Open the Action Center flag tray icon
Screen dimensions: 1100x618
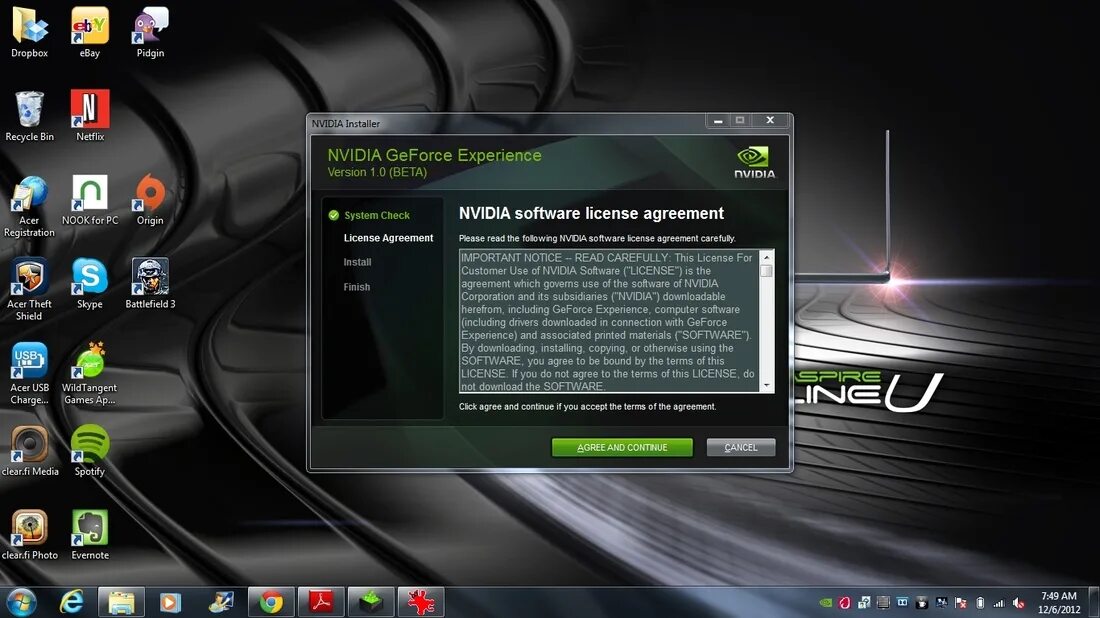click(960, 603)
